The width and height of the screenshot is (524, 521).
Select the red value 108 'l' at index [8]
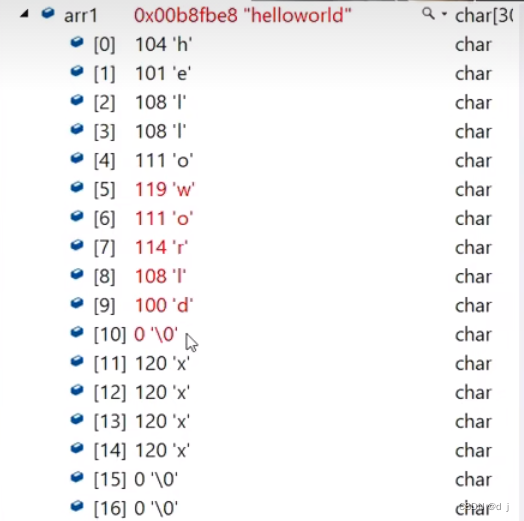(160, 276)
